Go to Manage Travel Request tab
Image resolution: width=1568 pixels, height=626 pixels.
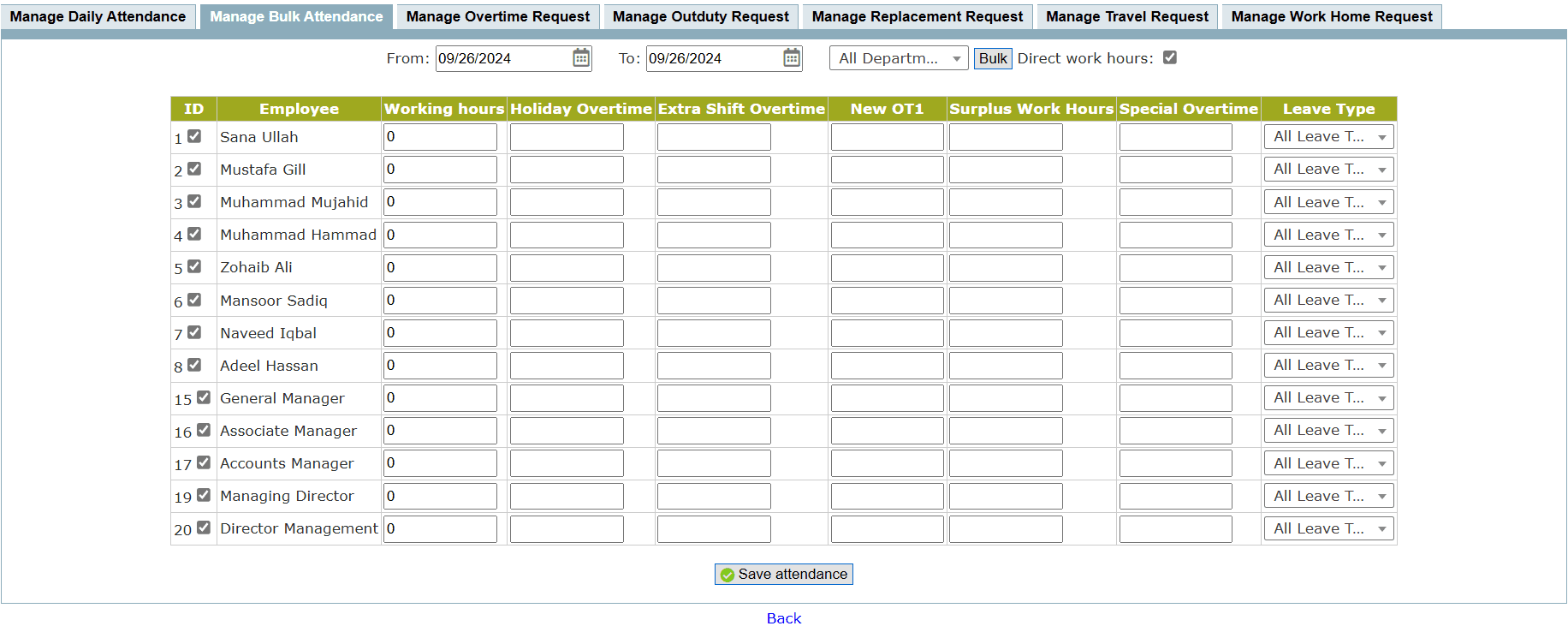tap(1126, 16)
